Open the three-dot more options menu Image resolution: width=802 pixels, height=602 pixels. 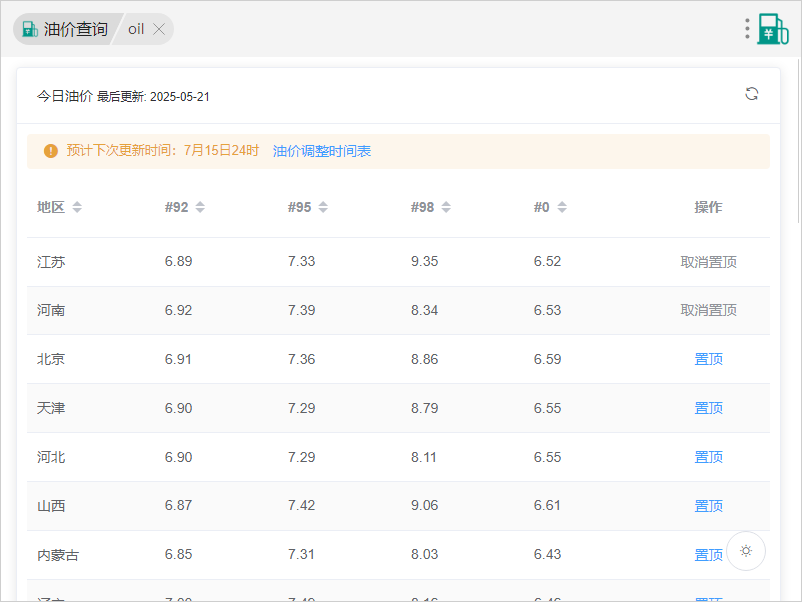click(x=747, y=29)
